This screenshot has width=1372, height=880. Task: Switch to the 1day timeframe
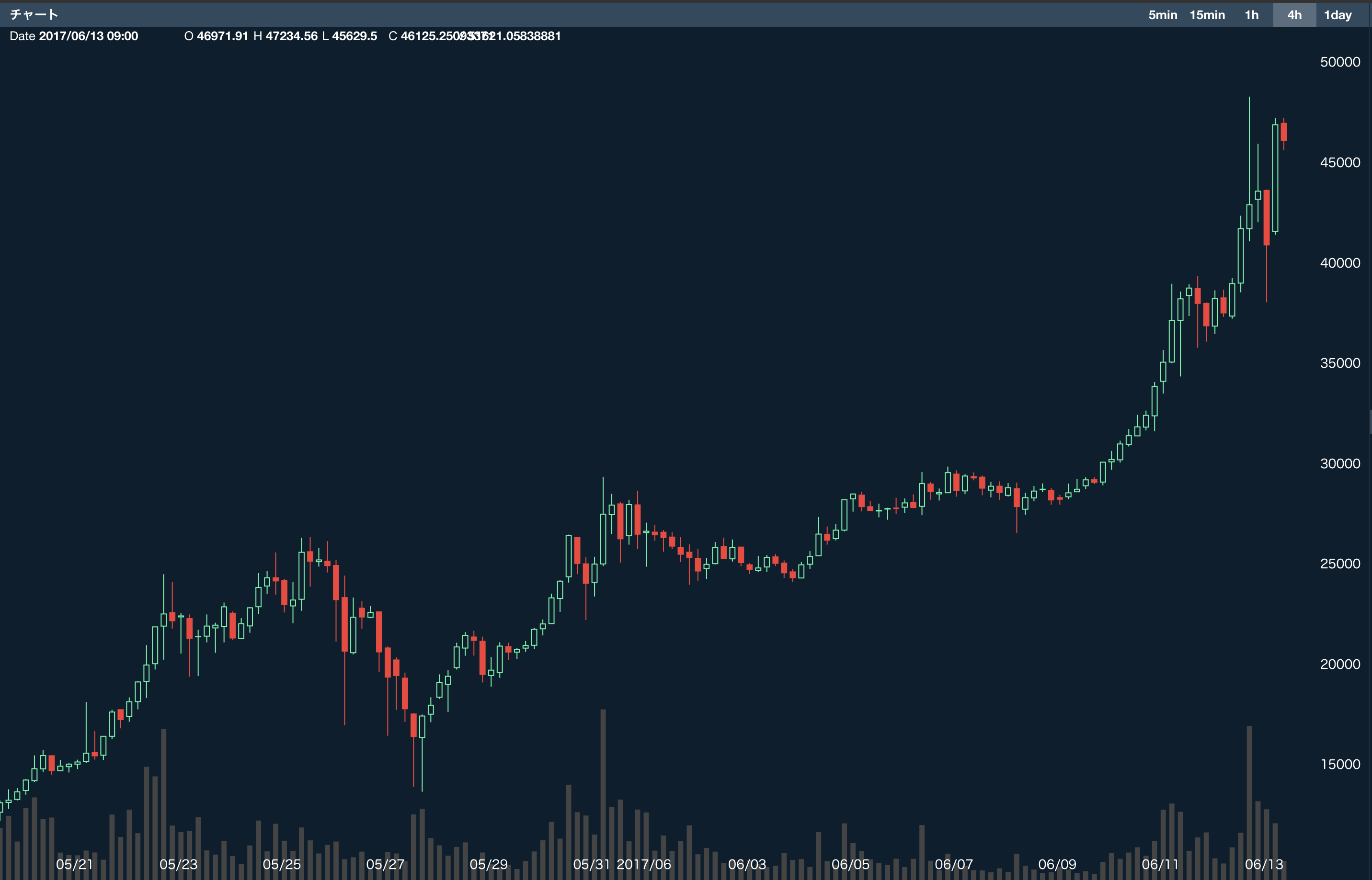[x=1338, y=15]
